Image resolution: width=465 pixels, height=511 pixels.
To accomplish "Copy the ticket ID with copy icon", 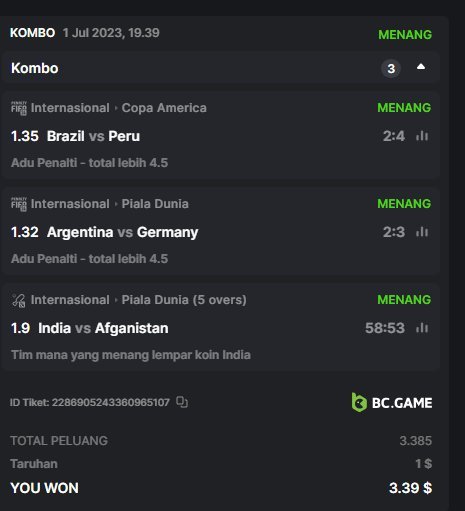I will pos(182,402).
